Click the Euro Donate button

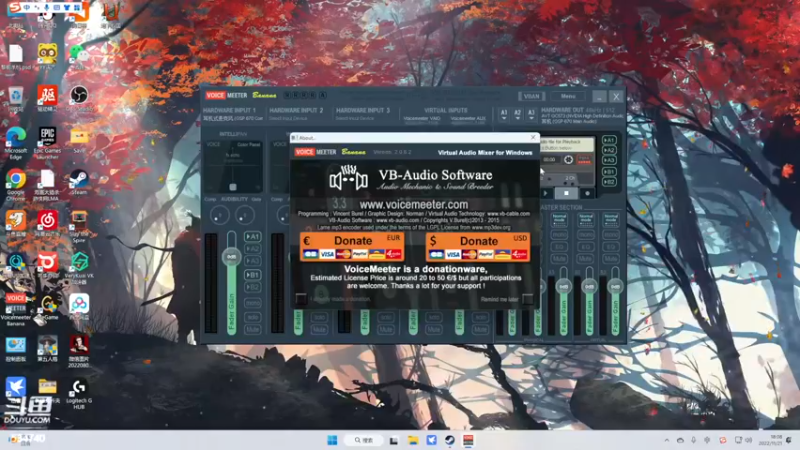352,247
